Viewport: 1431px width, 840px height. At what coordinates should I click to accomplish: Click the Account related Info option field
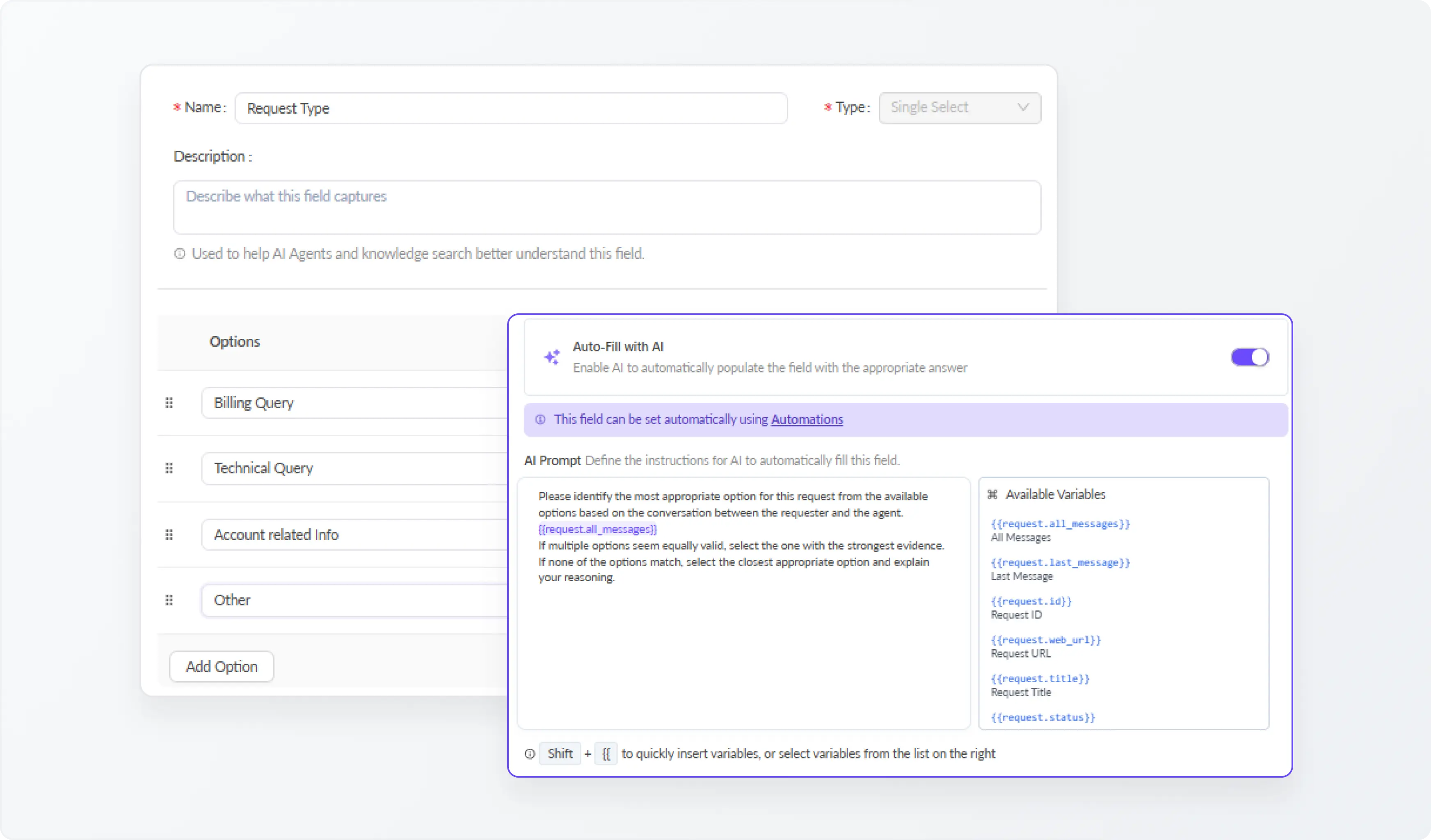pos(355,535)
